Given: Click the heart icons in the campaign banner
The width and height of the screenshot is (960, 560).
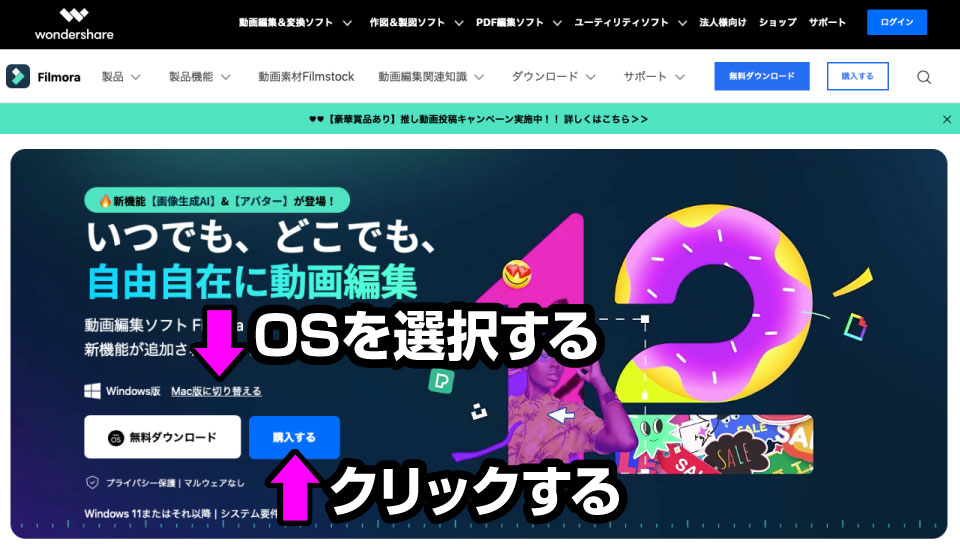Looking at the screenshot, I should [x=316, y=119].
